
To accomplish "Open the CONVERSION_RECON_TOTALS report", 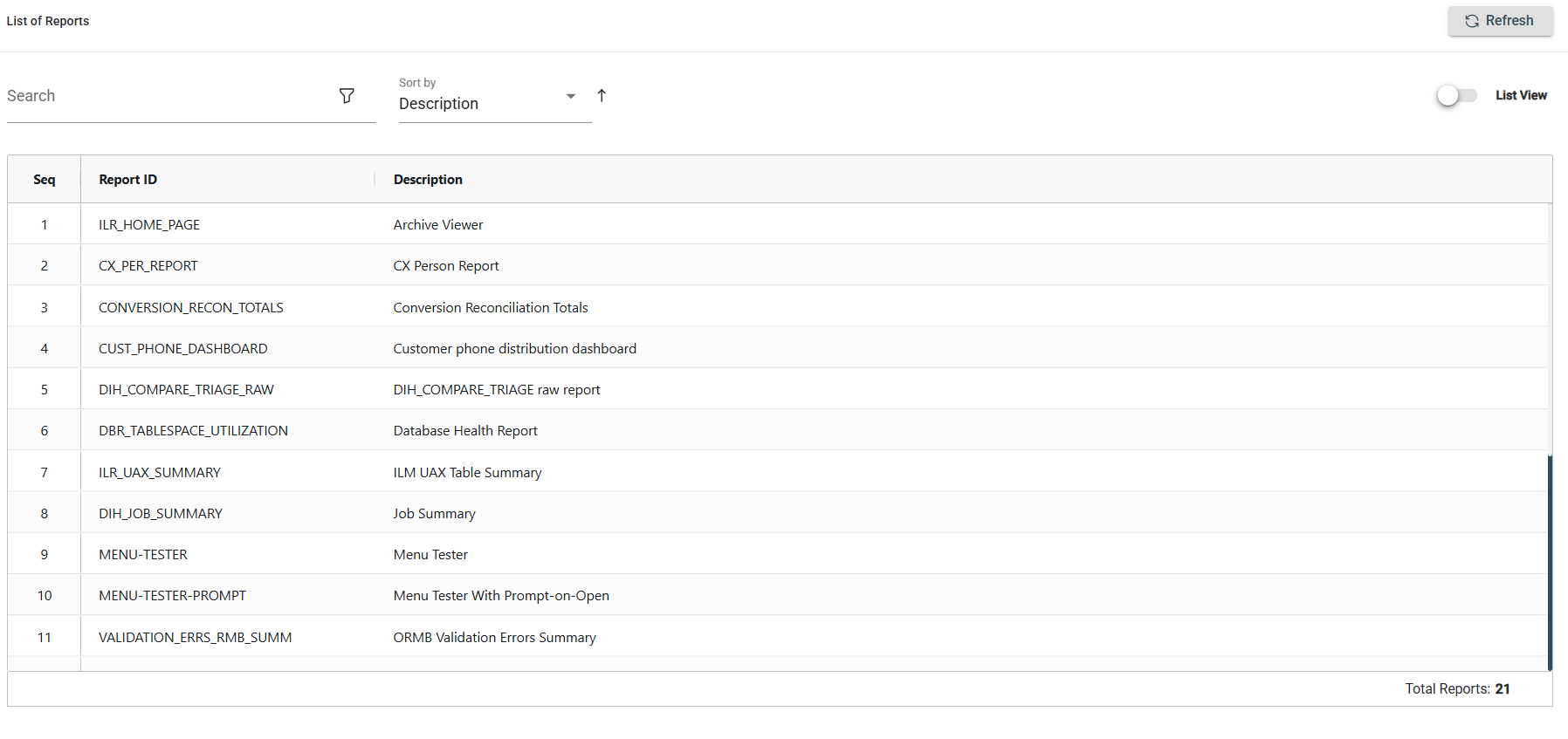I will coord(191,308).
